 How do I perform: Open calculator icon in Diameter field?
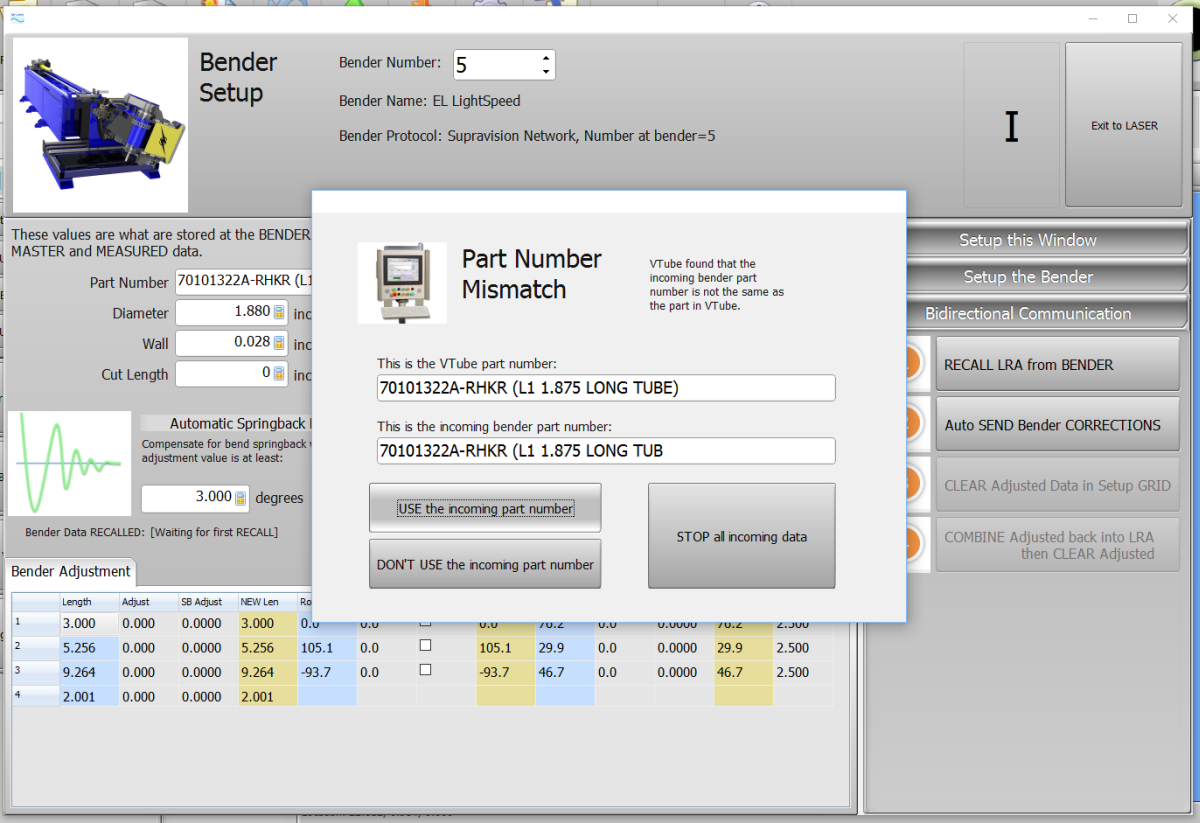pos(280,313)
